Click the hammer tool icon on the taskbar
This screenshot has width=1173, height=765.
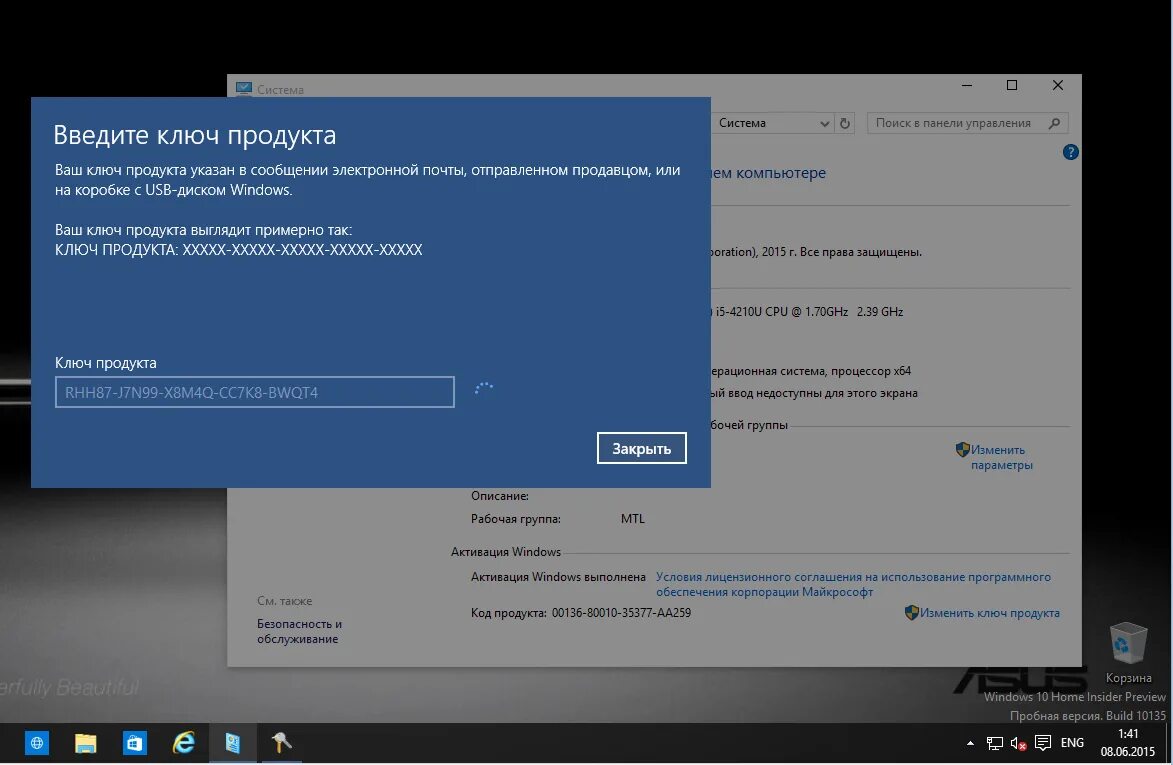(x=281, y=743)
